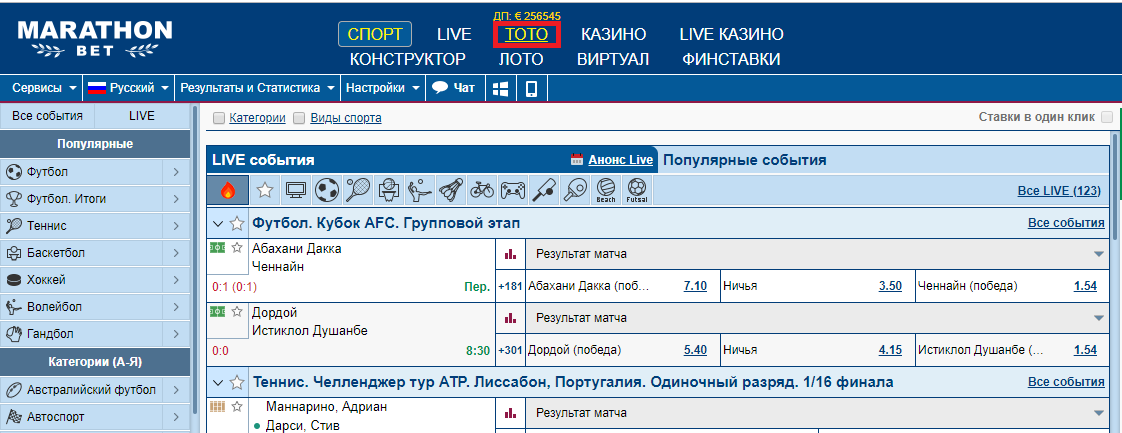Viewport: 1122px width, 433px height.
Task: Open the Marathon Bet logo home
Action: point(94,38)
